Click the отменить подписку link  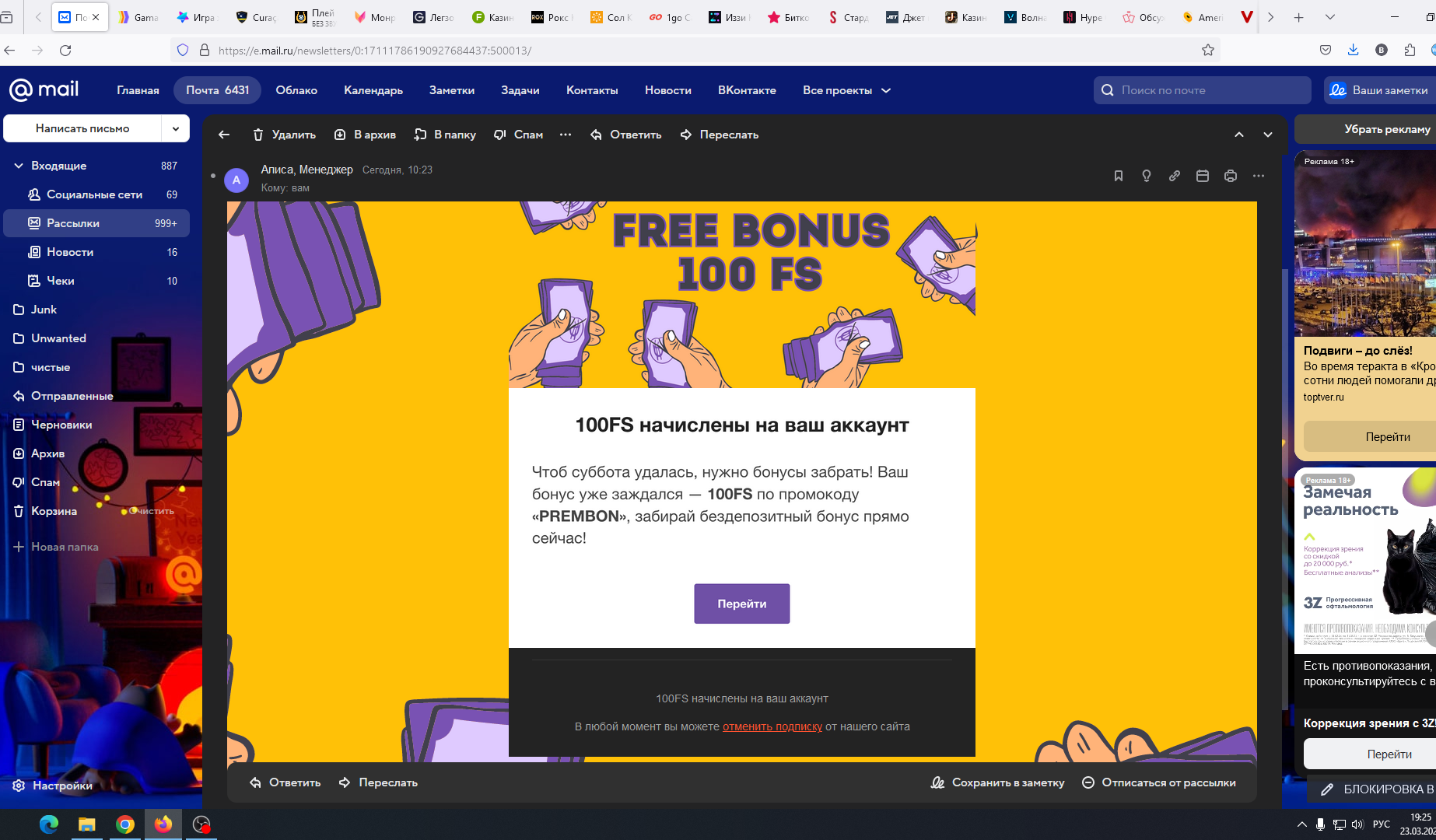(772, 726)
